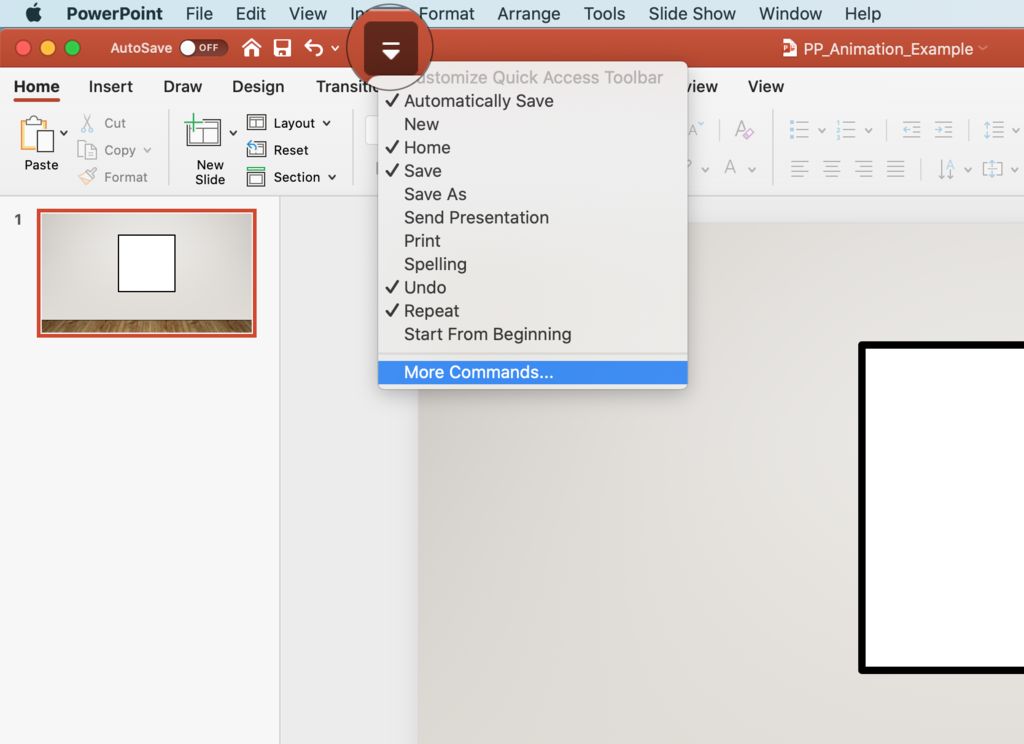Screen dimensions: 1024x744
Task: Switch to the Insert ribbon tab
Action: (110, 86)
